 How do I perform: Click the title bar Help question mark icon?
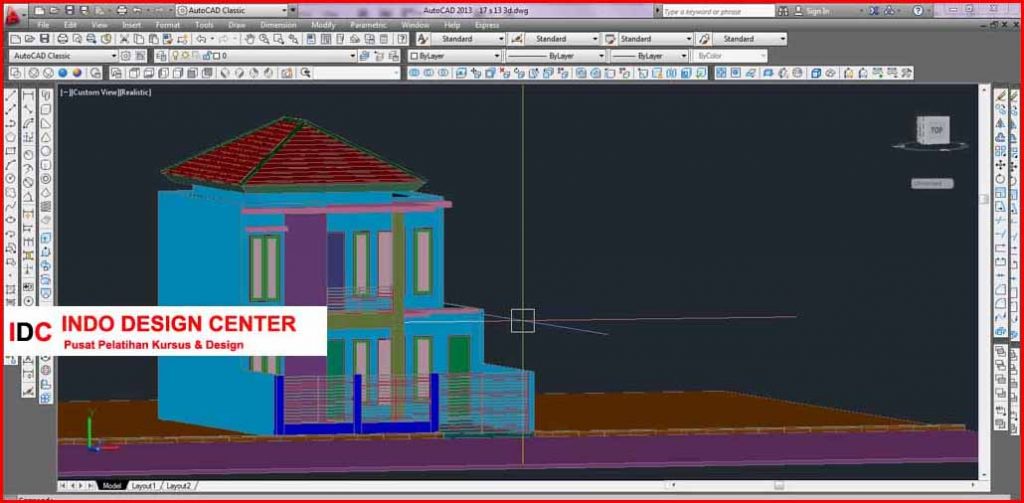point(918,10)
